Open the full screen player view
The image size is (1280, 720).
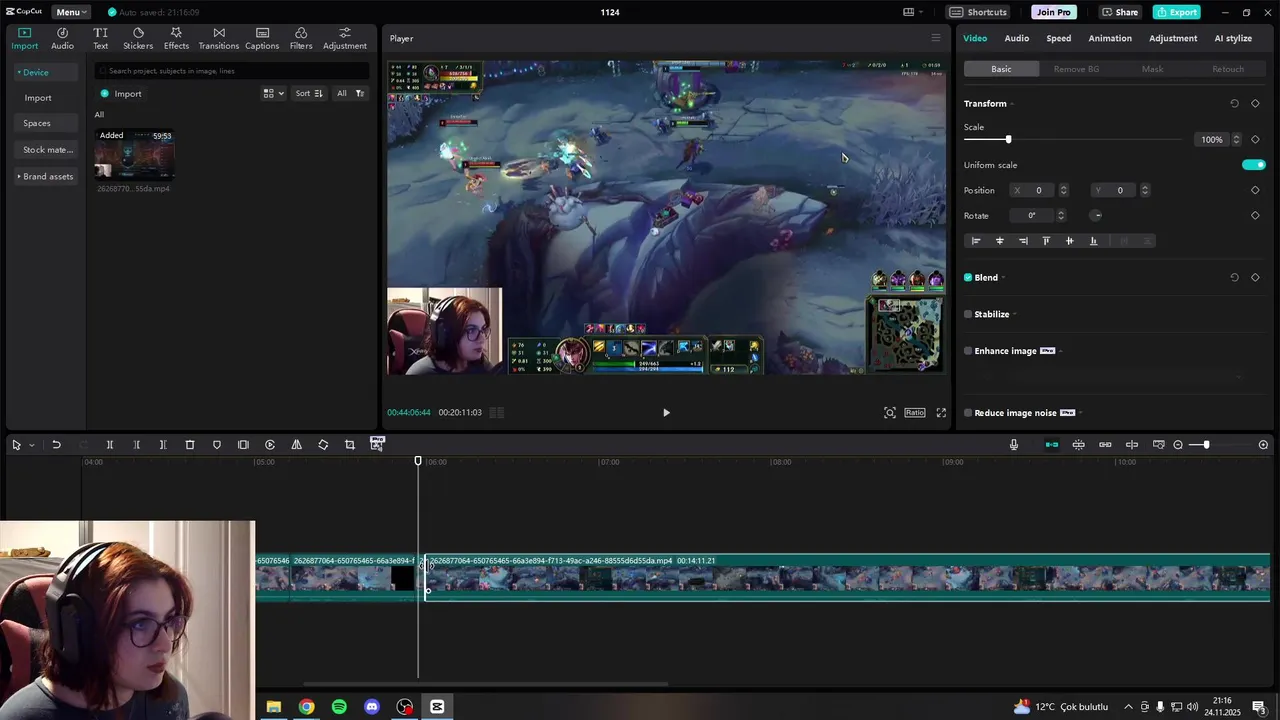(x=941, y=413)
